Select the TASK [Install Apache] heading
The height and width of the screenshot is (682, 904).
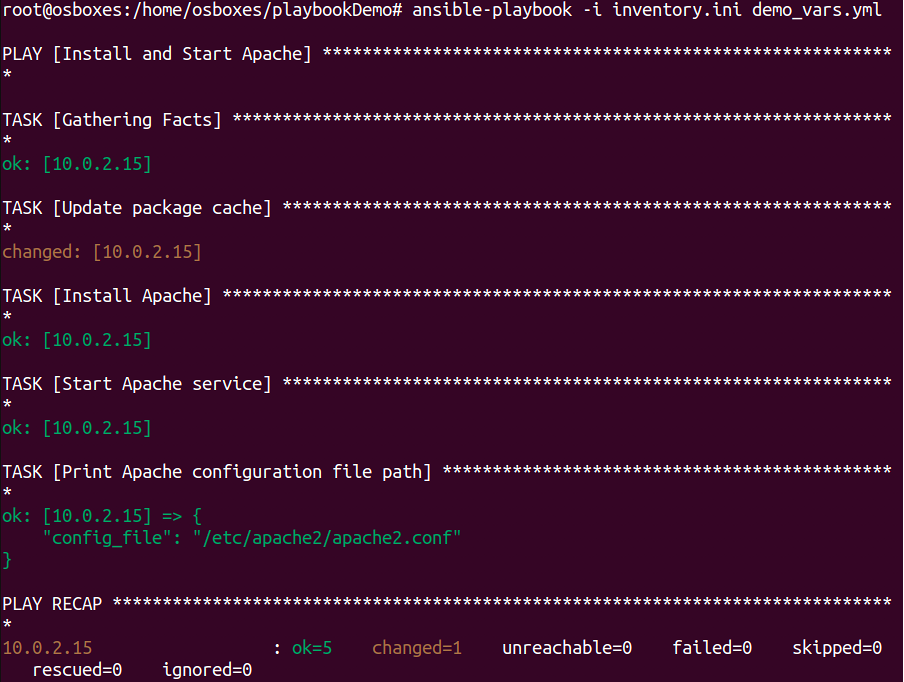(105, 295)
